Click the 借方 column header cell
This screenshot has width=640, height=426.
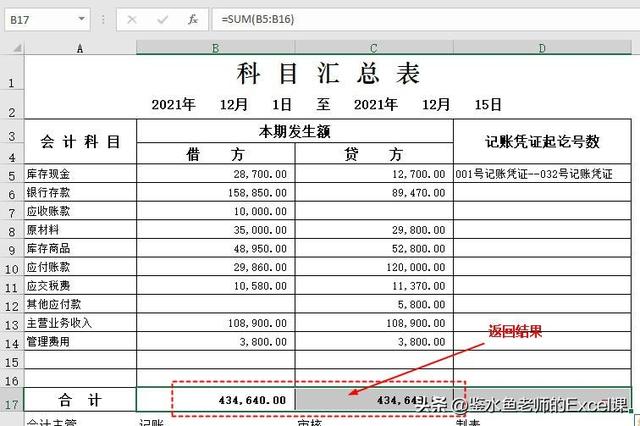216,154
